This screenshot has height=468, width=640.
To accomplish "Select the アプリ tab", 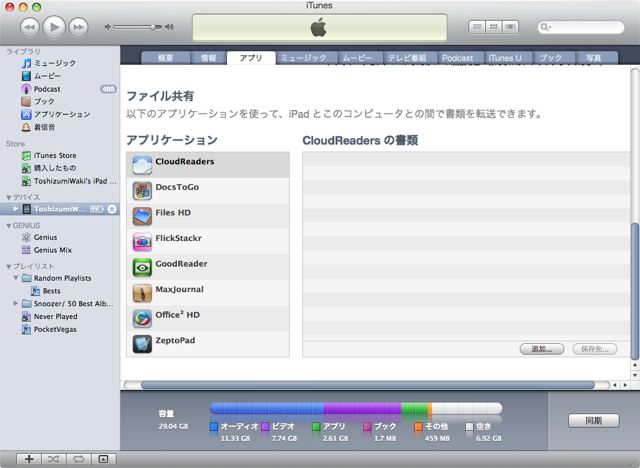I will point(251,58).
